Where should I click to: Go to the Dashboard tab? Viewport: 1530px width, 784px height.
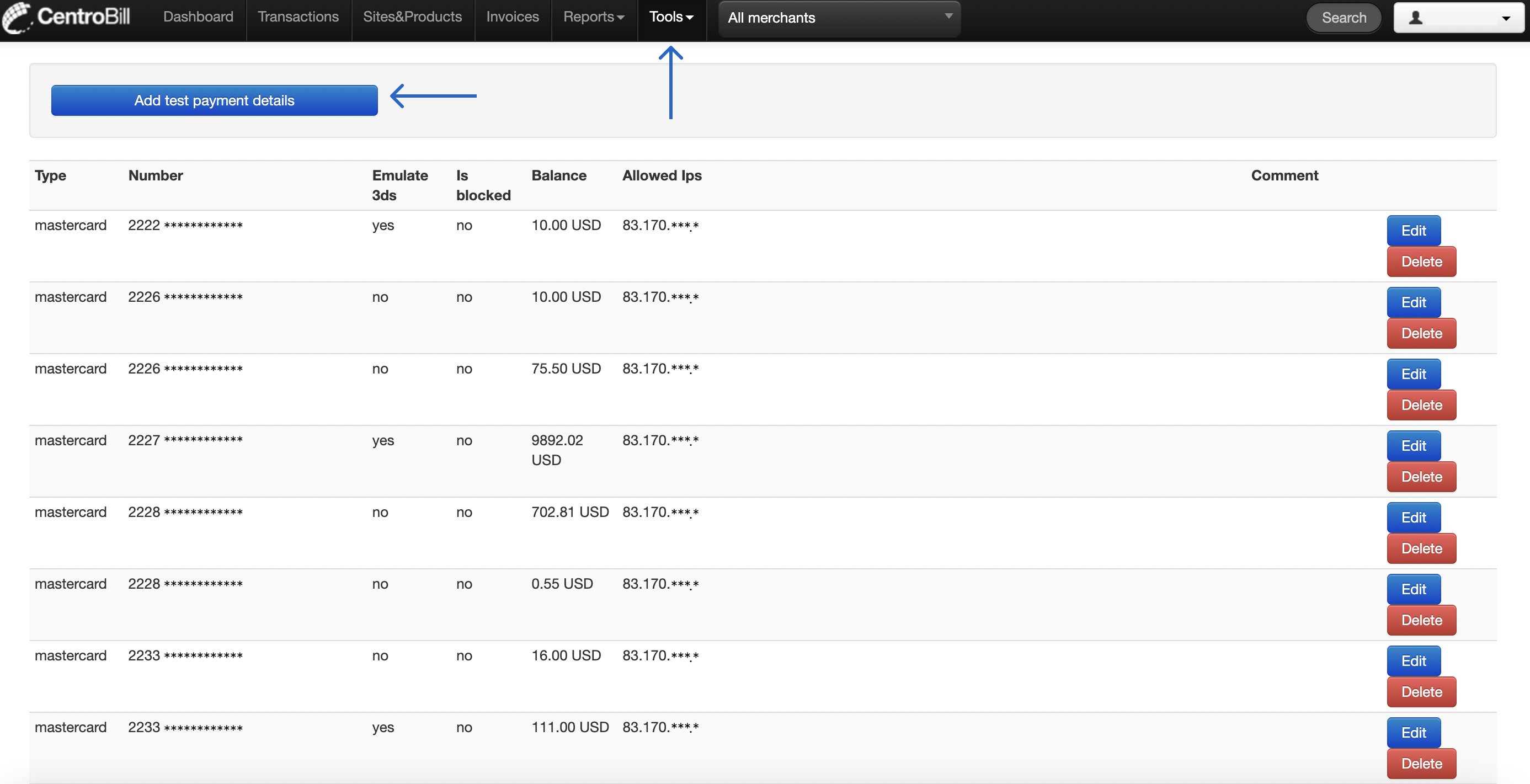(x=198, y=17)
